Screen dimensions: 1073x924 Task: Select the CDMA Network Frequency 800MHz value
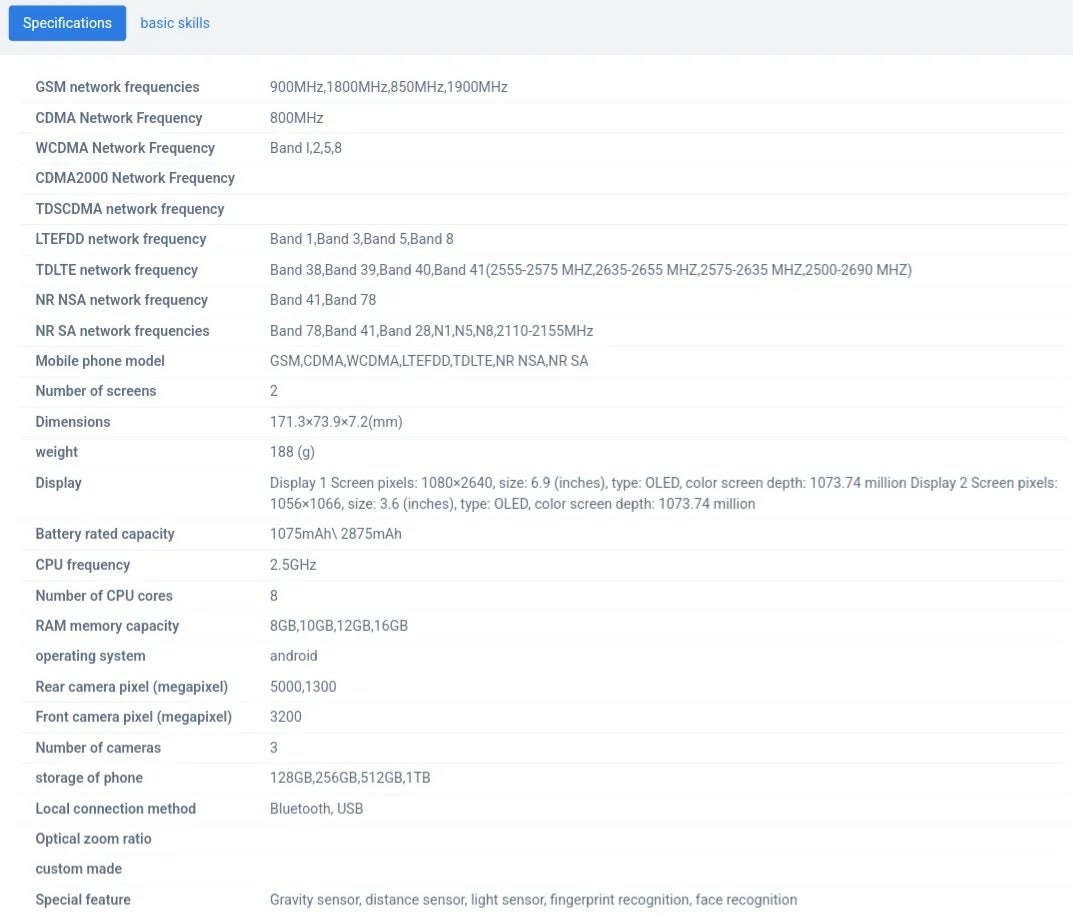(296, 118)
